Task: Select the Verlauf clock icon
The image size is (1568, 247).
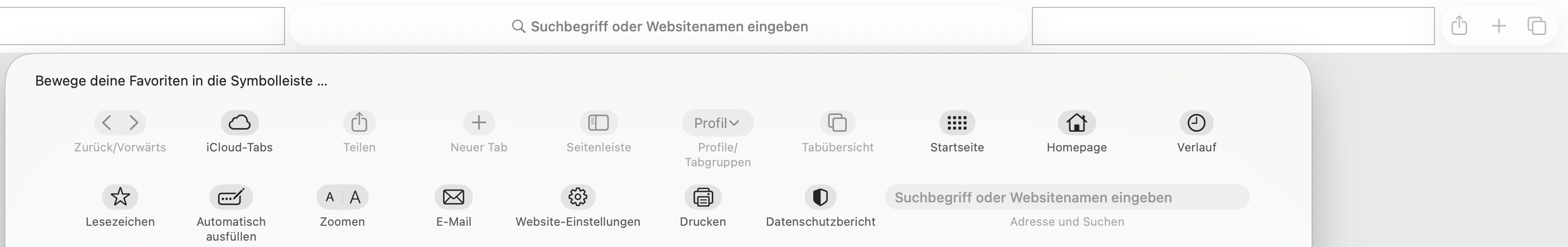Action: coord(1196,123)
